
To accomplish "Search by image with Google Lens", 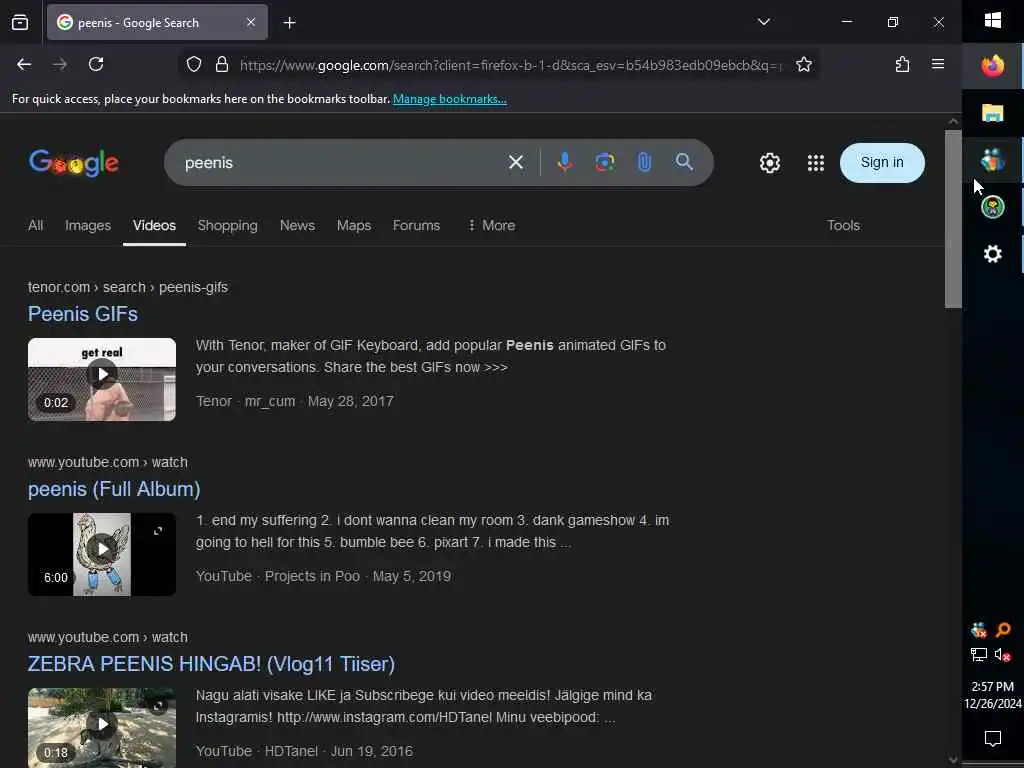I will 605,162.
